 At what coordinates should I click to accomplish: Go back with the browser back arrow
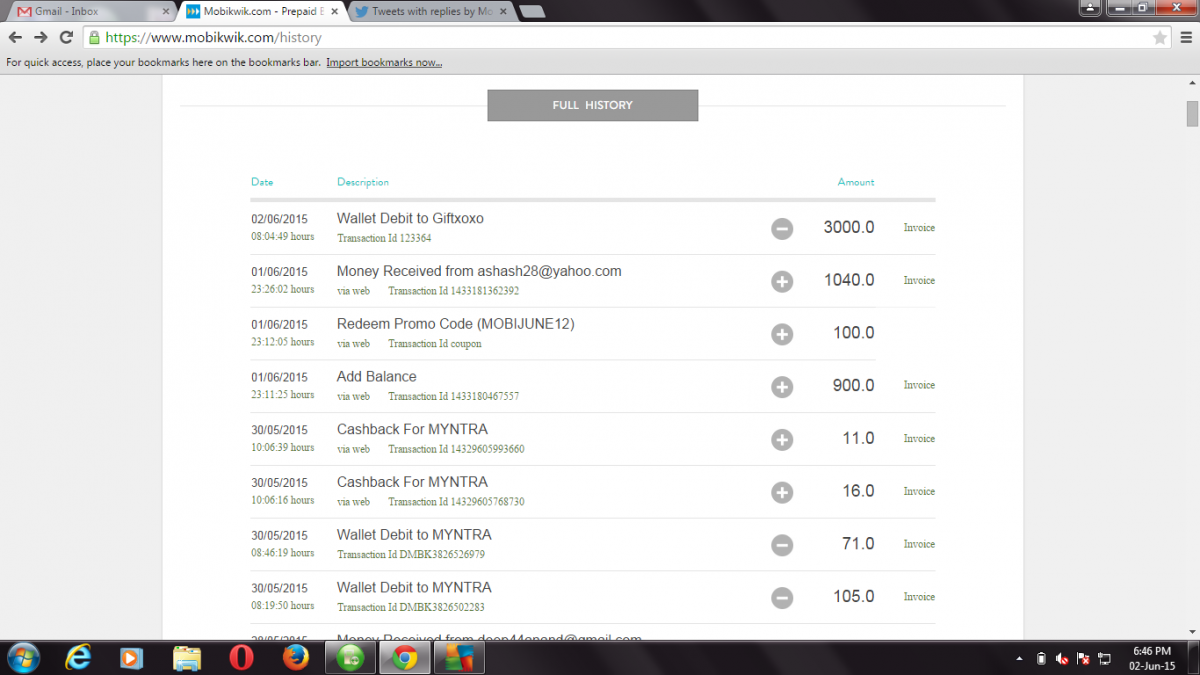click(x=15, y=37)
